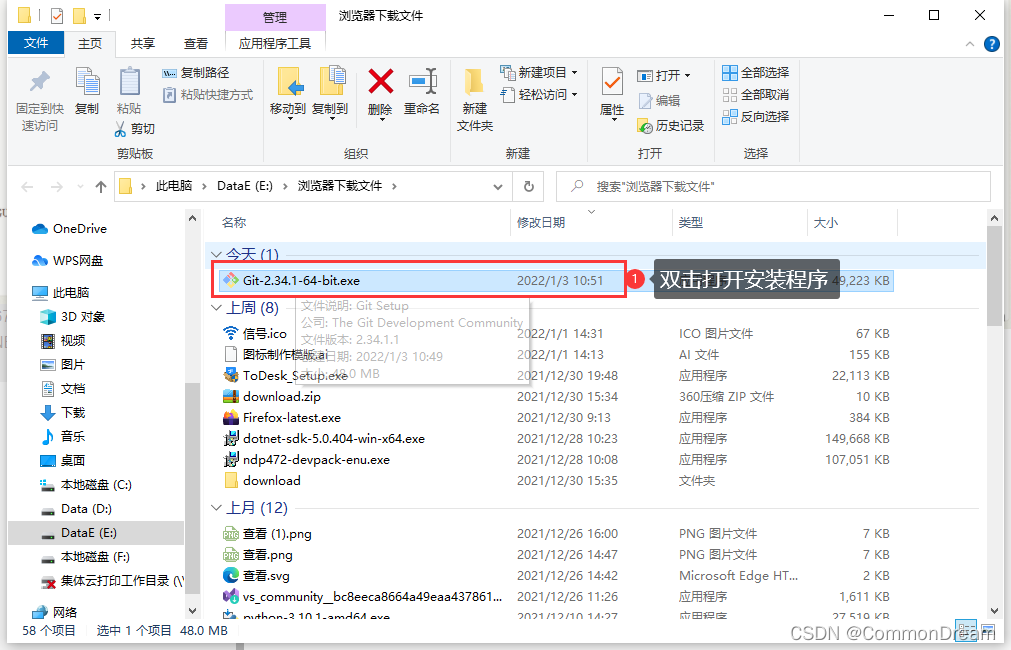The width and height of the screenshot is (1011, 650).
Task: Click the Help question mark button
Action: click(990, 43)
